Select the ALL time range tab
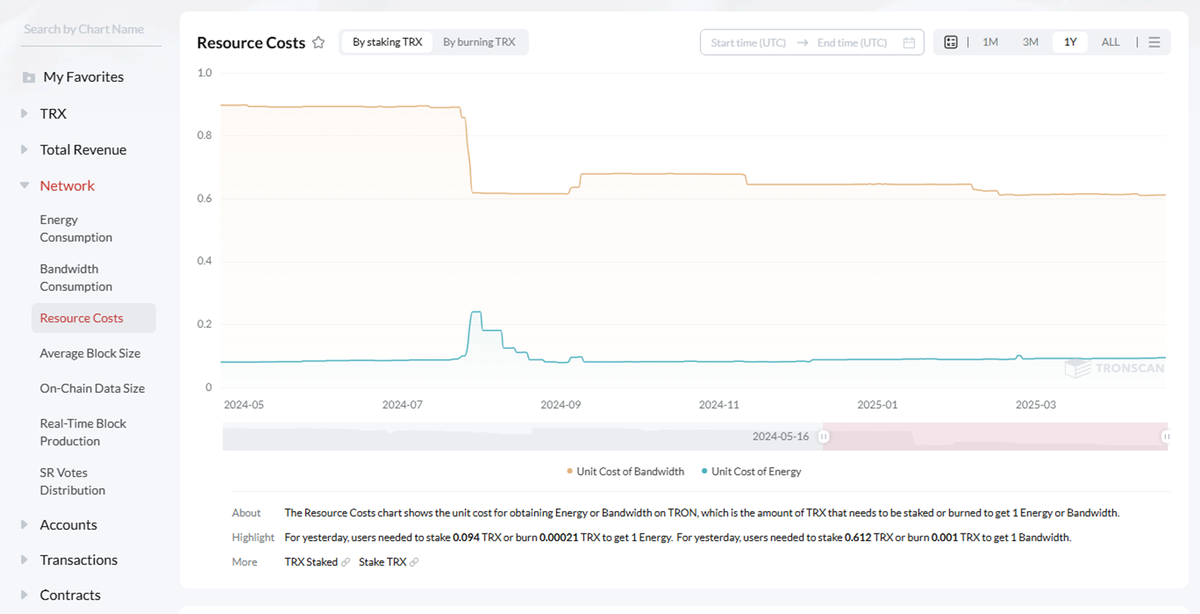The image size is (1200, 614). point(1110,42)
